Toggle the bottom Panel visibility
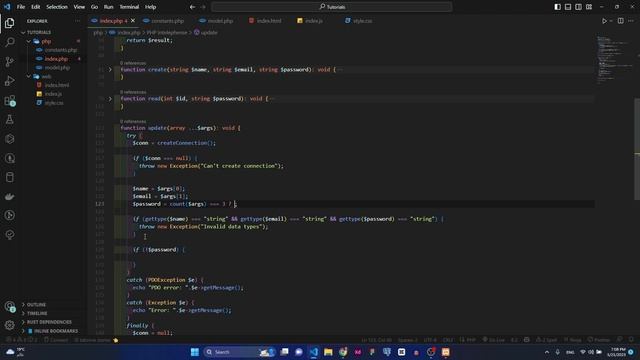 pyautogui.click(x=568, y=7)
